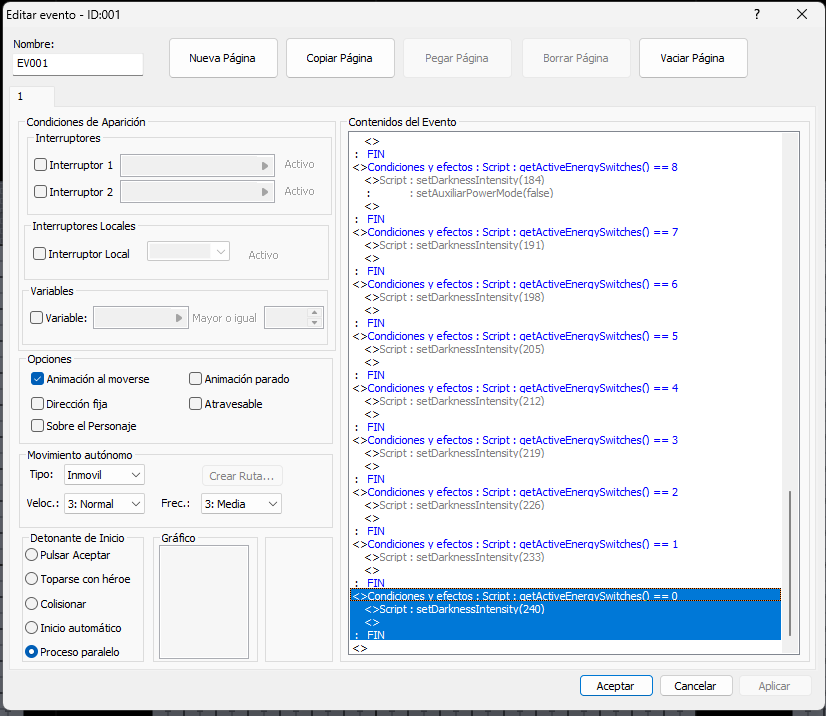Image resolution: width=826 pixels, height=716 pixels.
Task: Click the Copiar Página button
Action: click(x=340, y=58)
